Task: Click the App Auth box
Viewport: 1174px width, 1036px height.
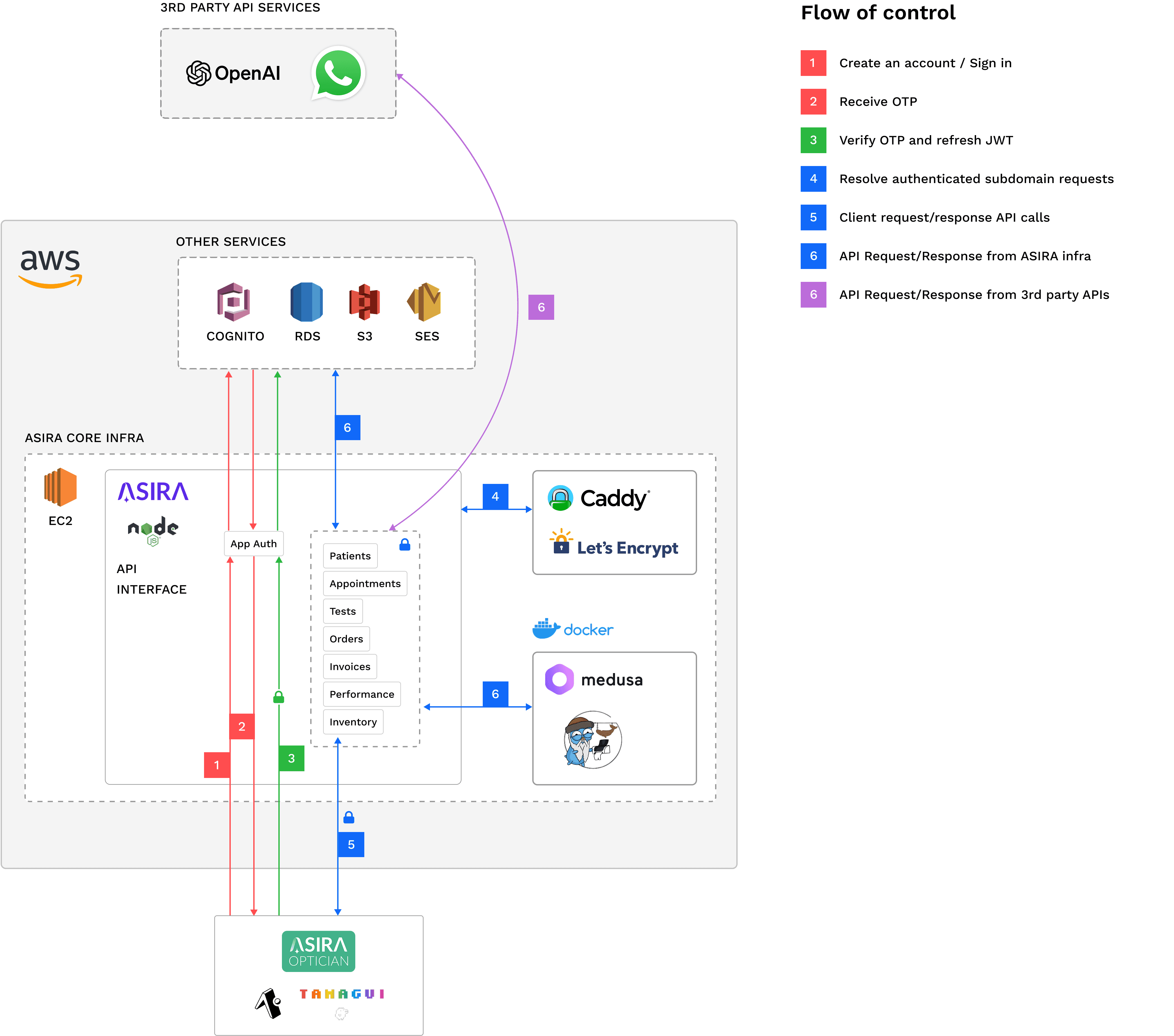Action: pos(253,543)
